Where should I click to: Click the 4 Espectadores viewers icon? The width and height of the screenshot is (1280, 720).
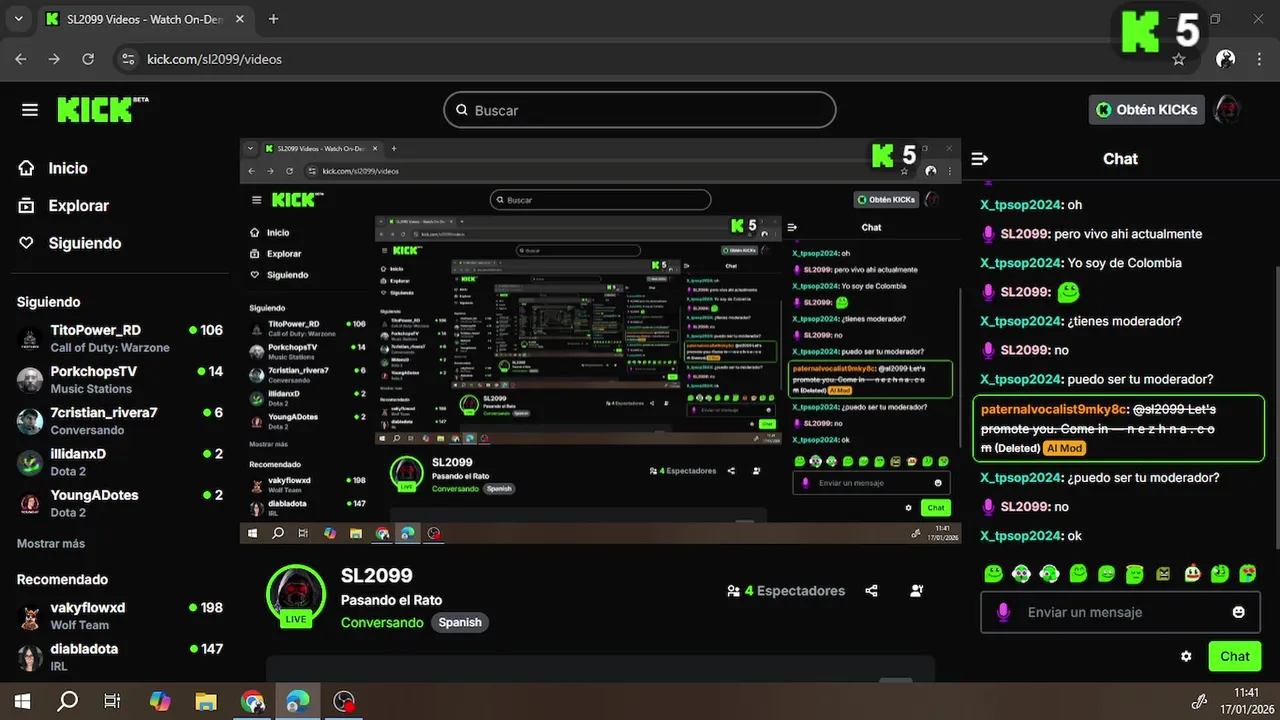734,591
